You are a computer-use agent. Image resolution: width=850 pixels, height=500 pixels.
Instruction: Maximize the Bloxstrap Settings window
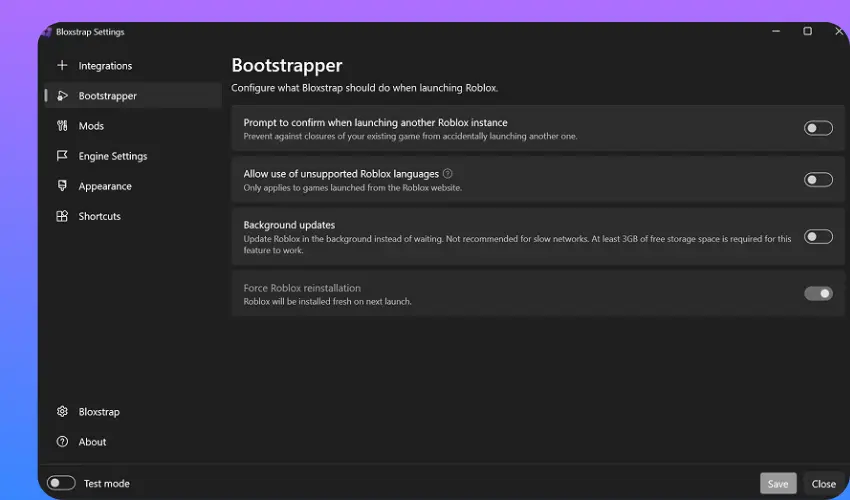[x=807, y=32]
